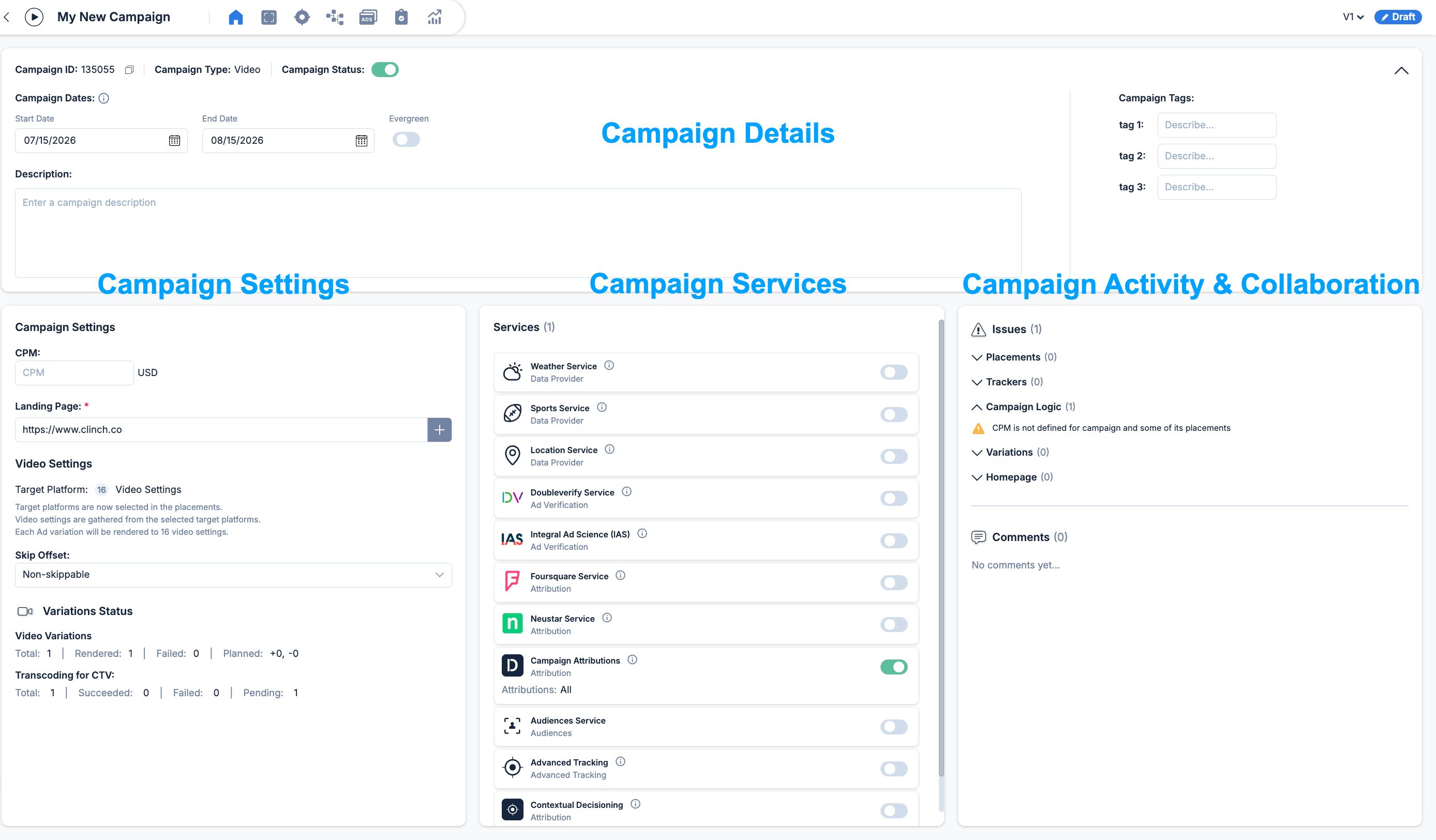1436x840 pixels.
Task: Enable the Doubleverify Service toggle
Action: (894, 499)
